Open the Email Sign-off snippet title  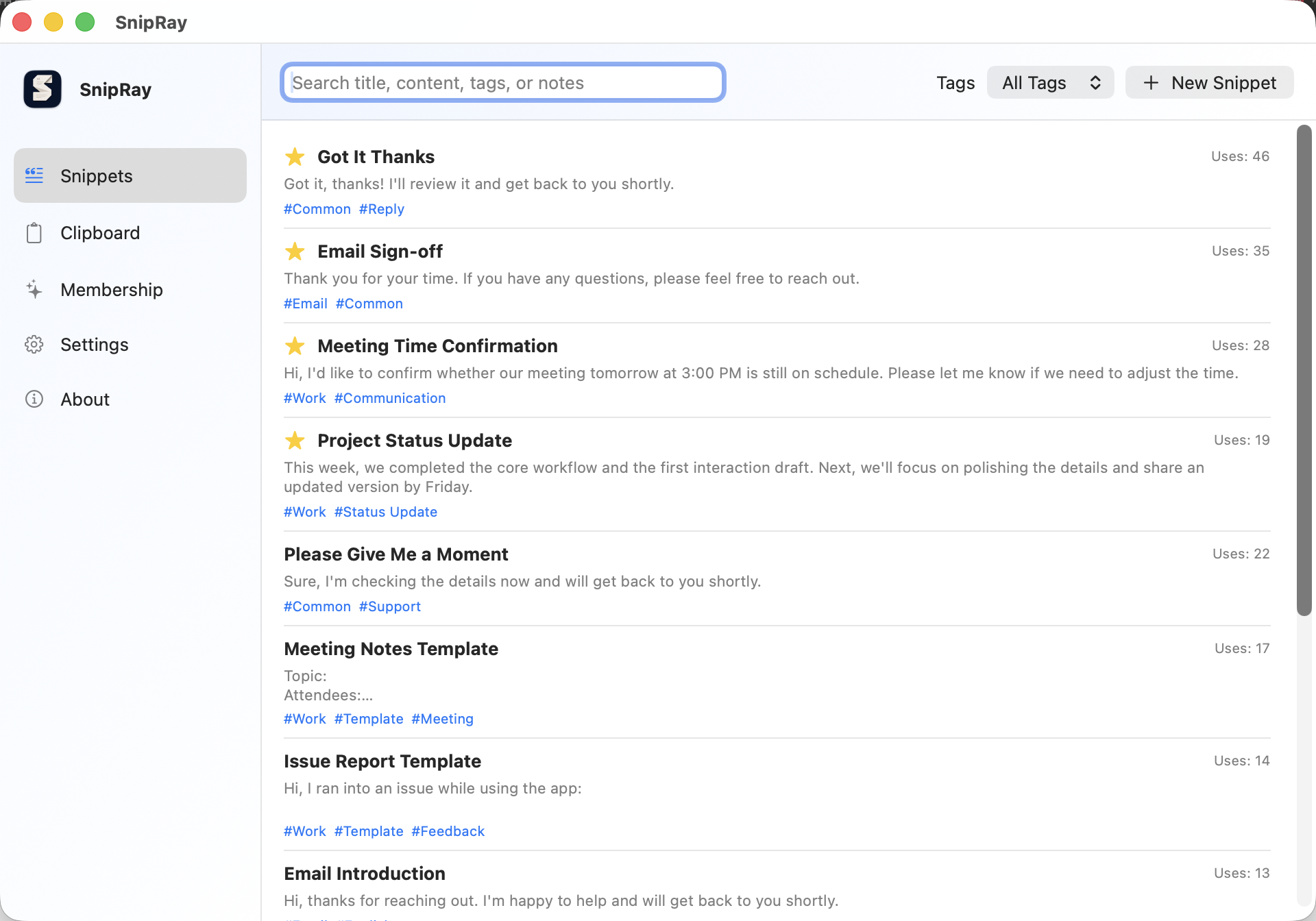tap(380, 251)
